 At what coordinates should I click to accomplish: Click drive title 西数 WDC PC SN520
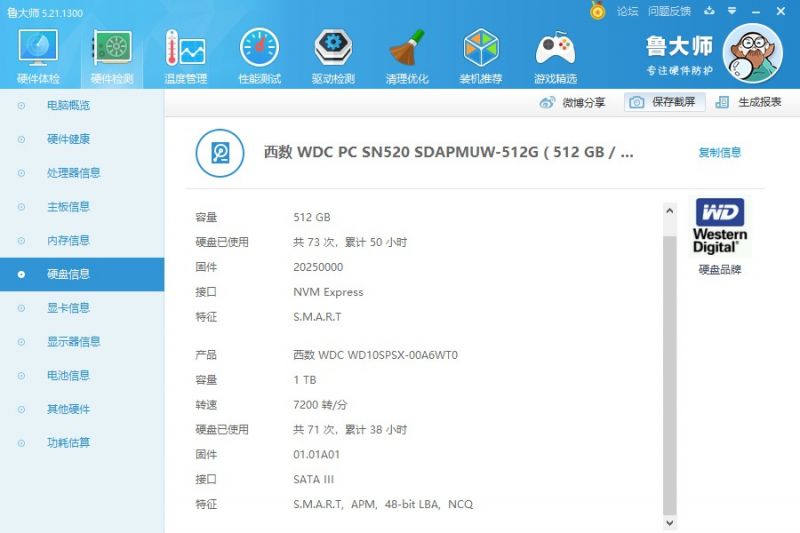[x=448, y=152]
